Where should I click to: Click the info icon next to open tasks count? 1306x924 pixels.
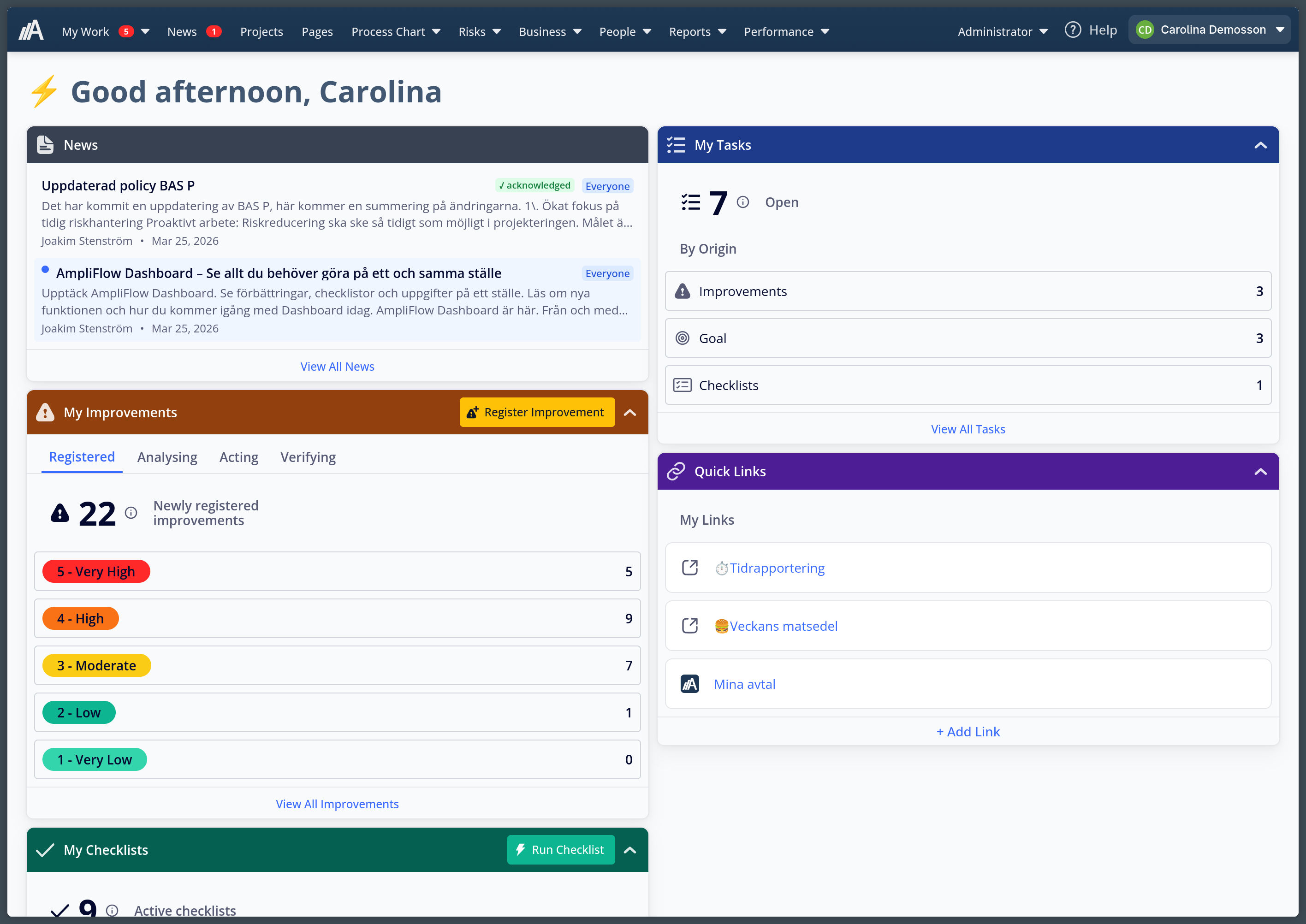pos(743,201)
